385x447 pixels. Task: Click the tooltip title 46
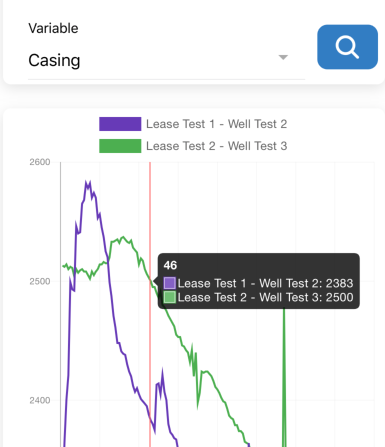tap(170, 265)
